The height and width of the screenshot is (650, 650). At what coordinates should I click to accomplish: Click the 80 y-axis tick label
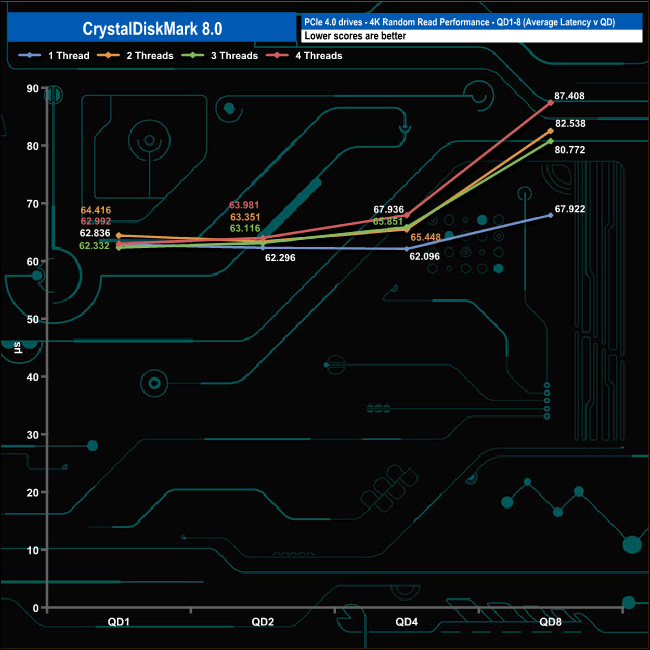32,146
